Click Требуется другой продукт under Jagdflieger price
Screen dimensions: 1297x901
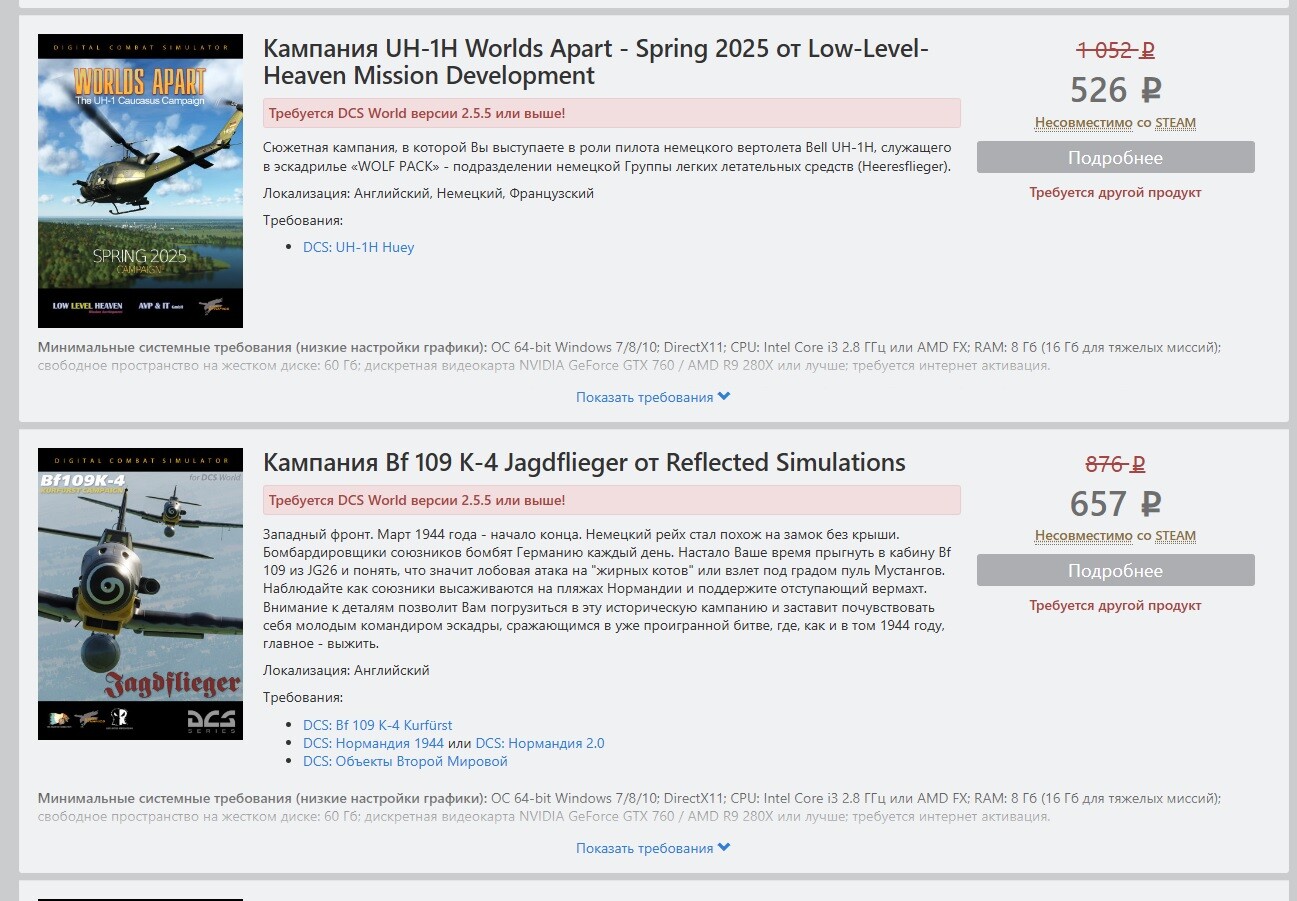[1115, 605]
